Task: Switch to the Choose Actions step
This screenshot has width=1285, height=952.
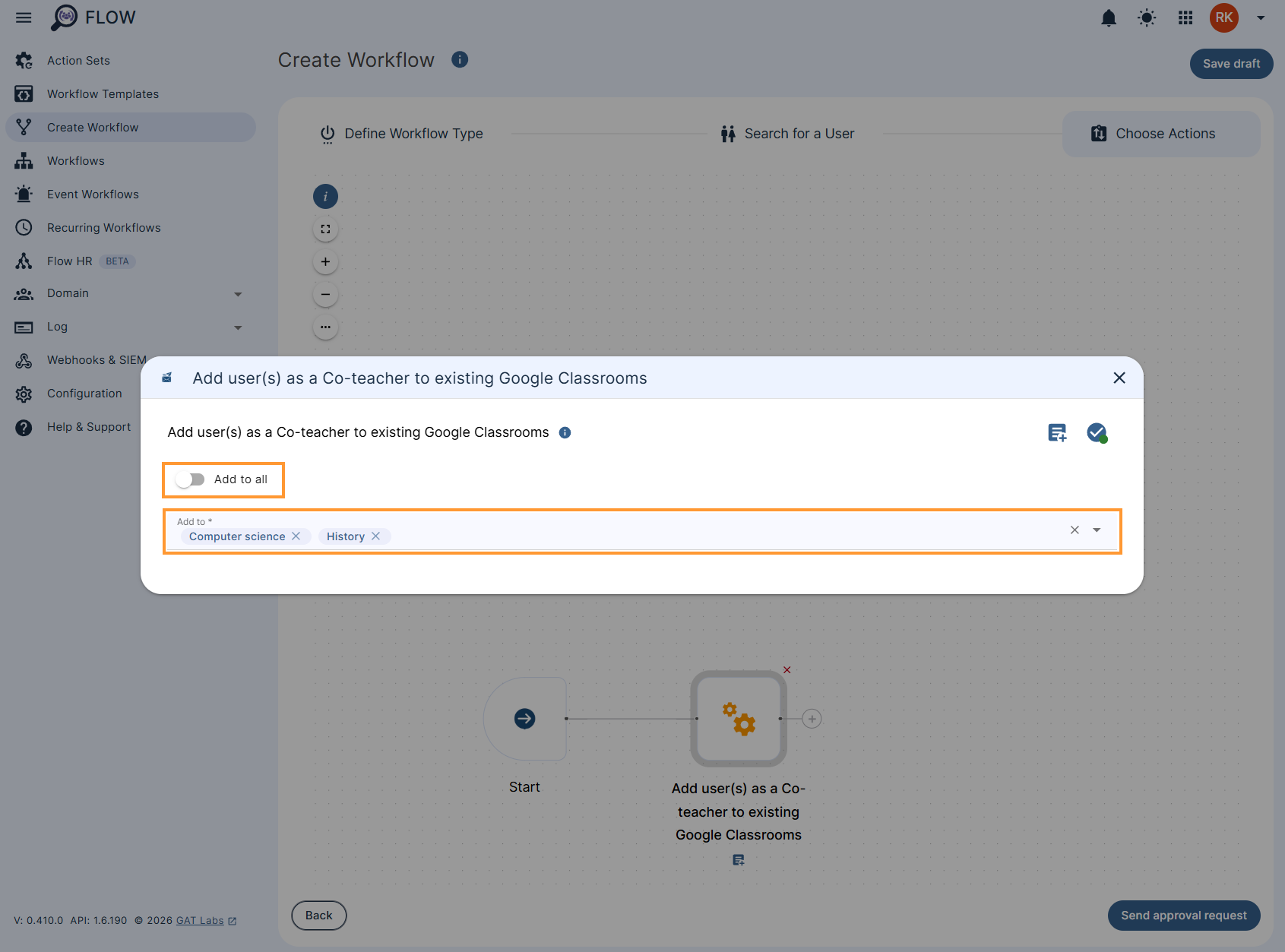Action: (x=1165, y=133)
